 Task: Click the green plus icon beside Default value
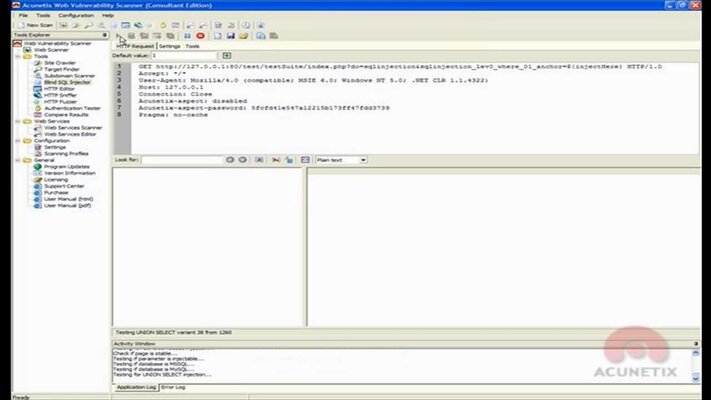tap(227, 55)
